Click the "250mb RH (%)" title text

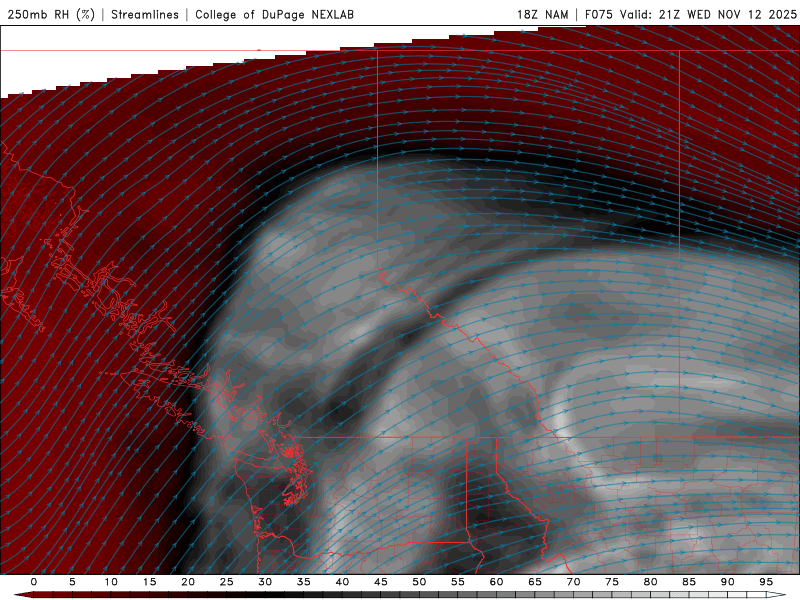tap(51, 15)
